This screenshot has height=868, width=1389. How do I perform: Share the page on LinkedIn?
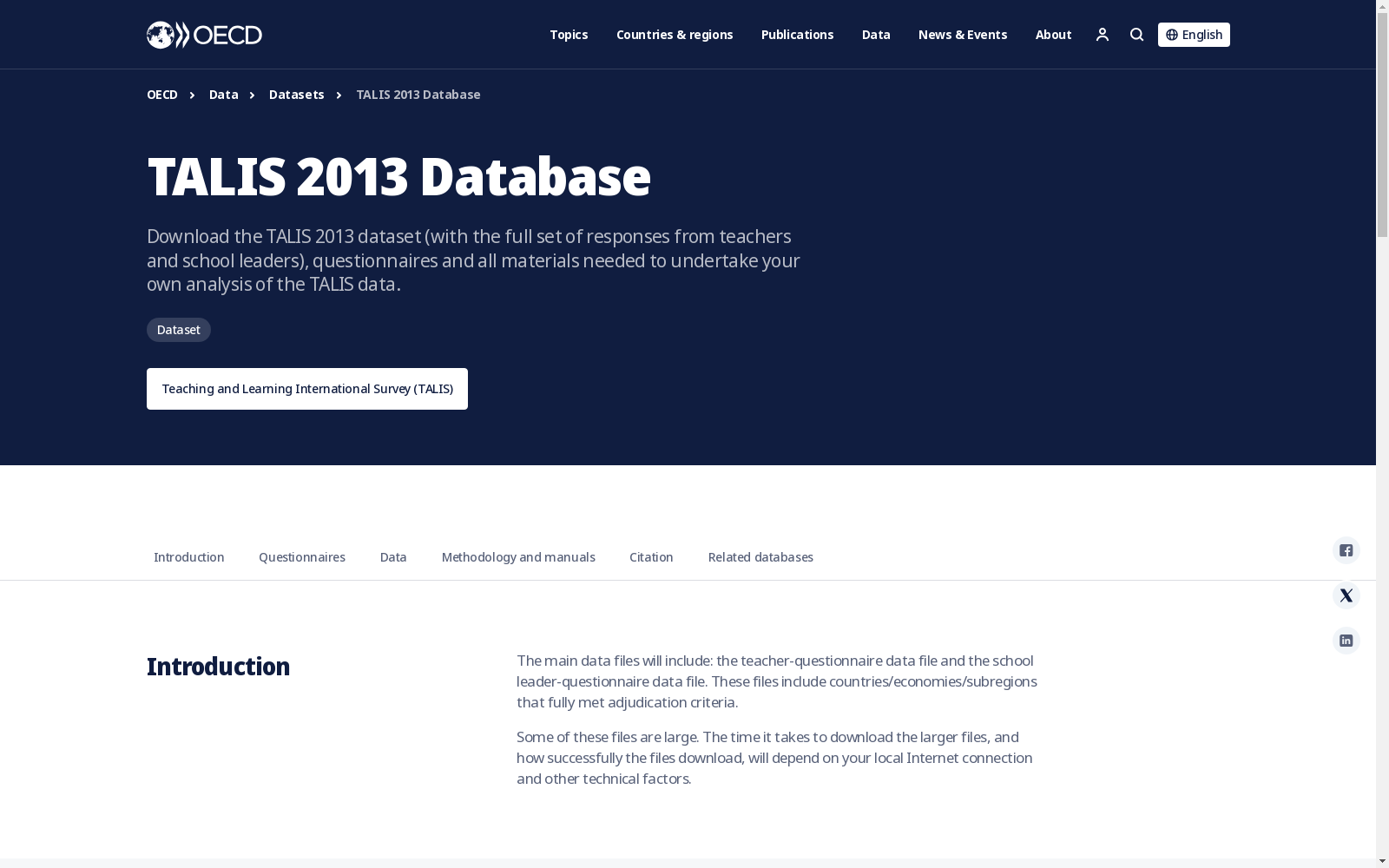coord(1346,641)
